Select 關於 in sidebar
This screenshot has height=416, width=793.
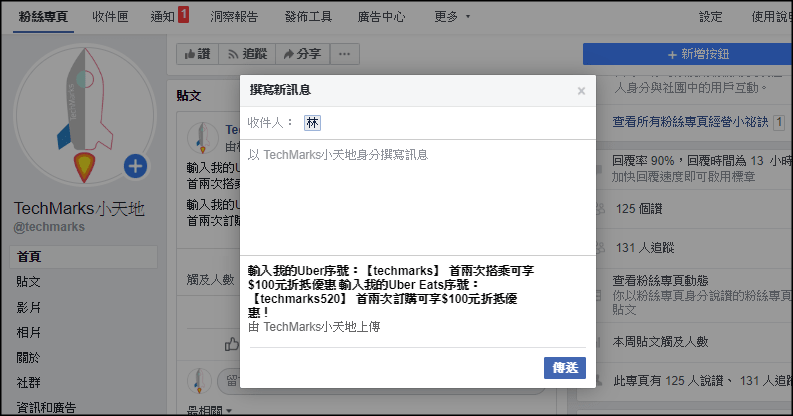28,358
